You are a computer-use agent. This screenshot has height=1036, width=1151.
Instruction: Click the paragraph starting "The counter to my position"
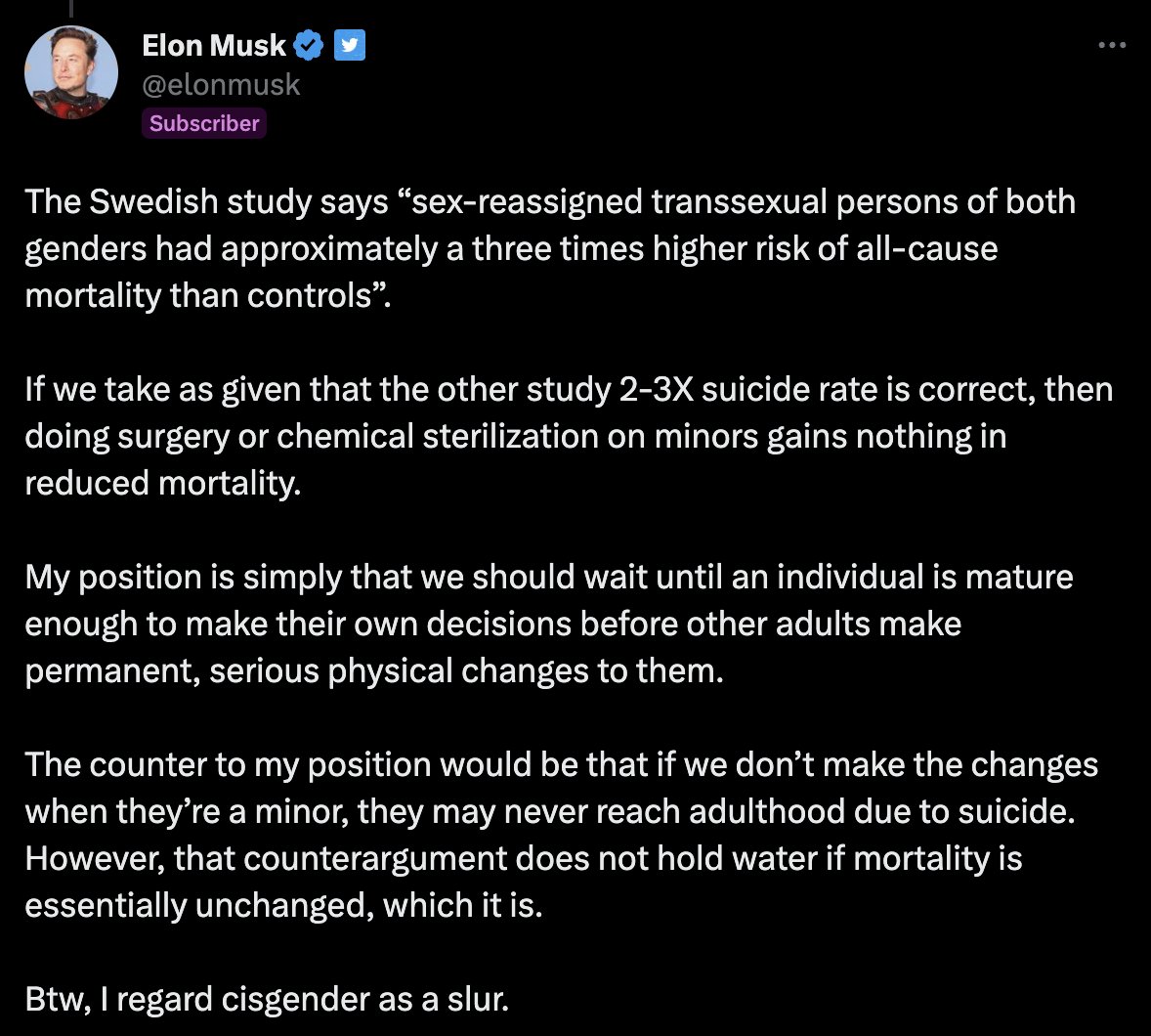(561, 835)
